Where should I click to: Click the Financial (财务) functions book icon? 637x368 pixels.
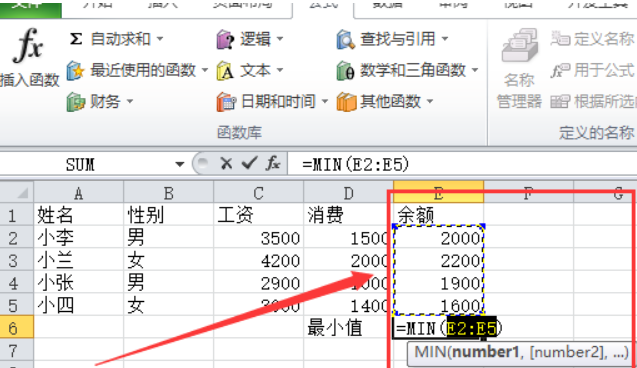point(76,101)
